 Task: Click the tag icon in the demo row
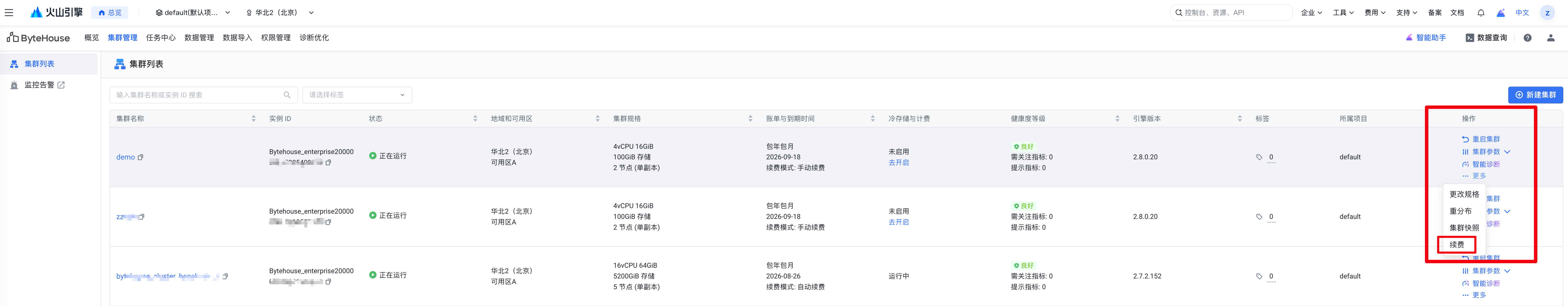pos(1259,157)
